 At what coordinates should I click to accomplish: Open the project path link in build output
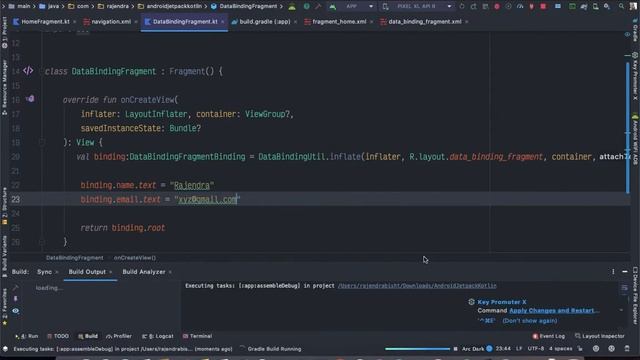[417, 286]
